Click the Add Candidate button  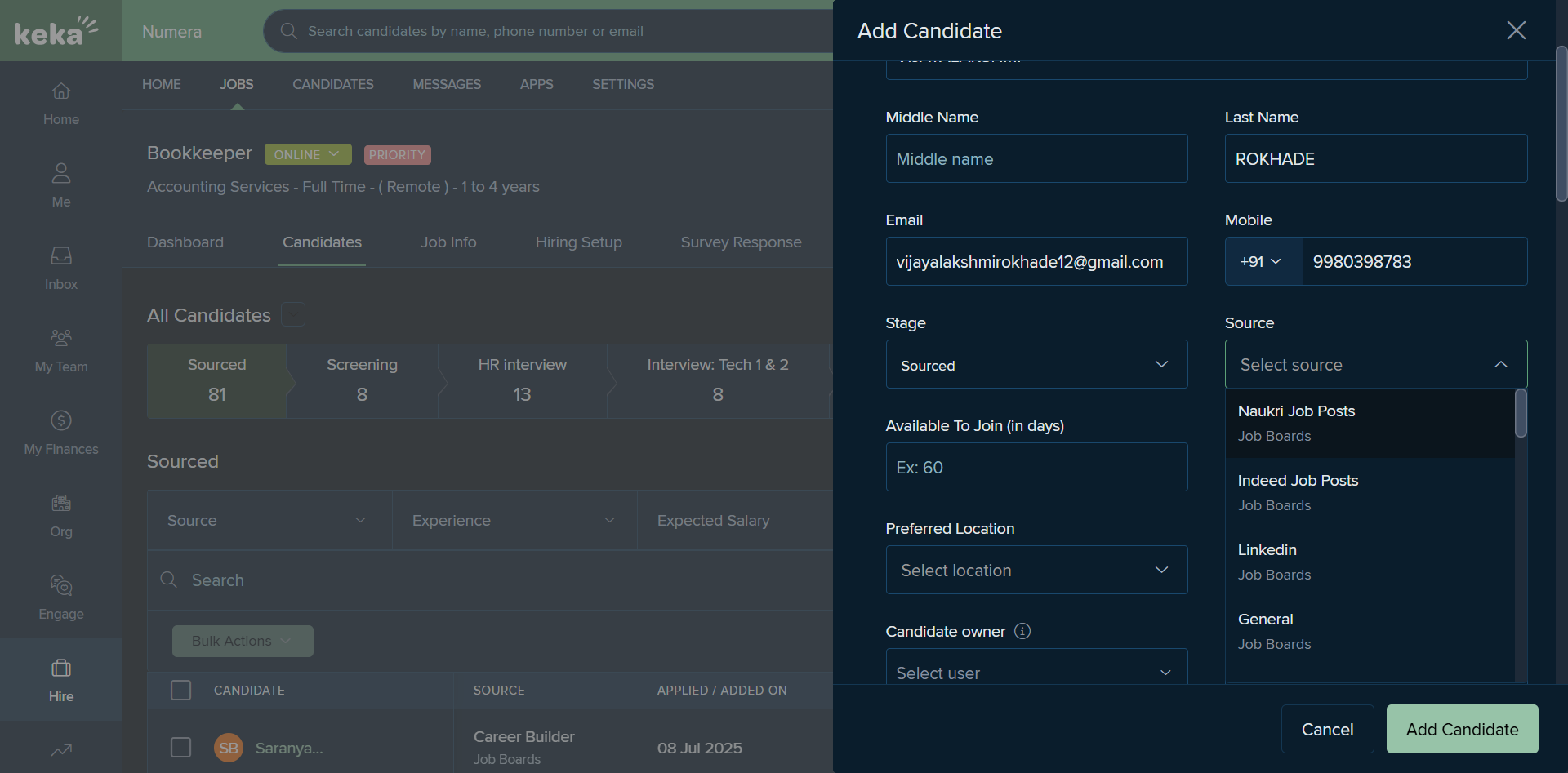tap(1462, 729)
